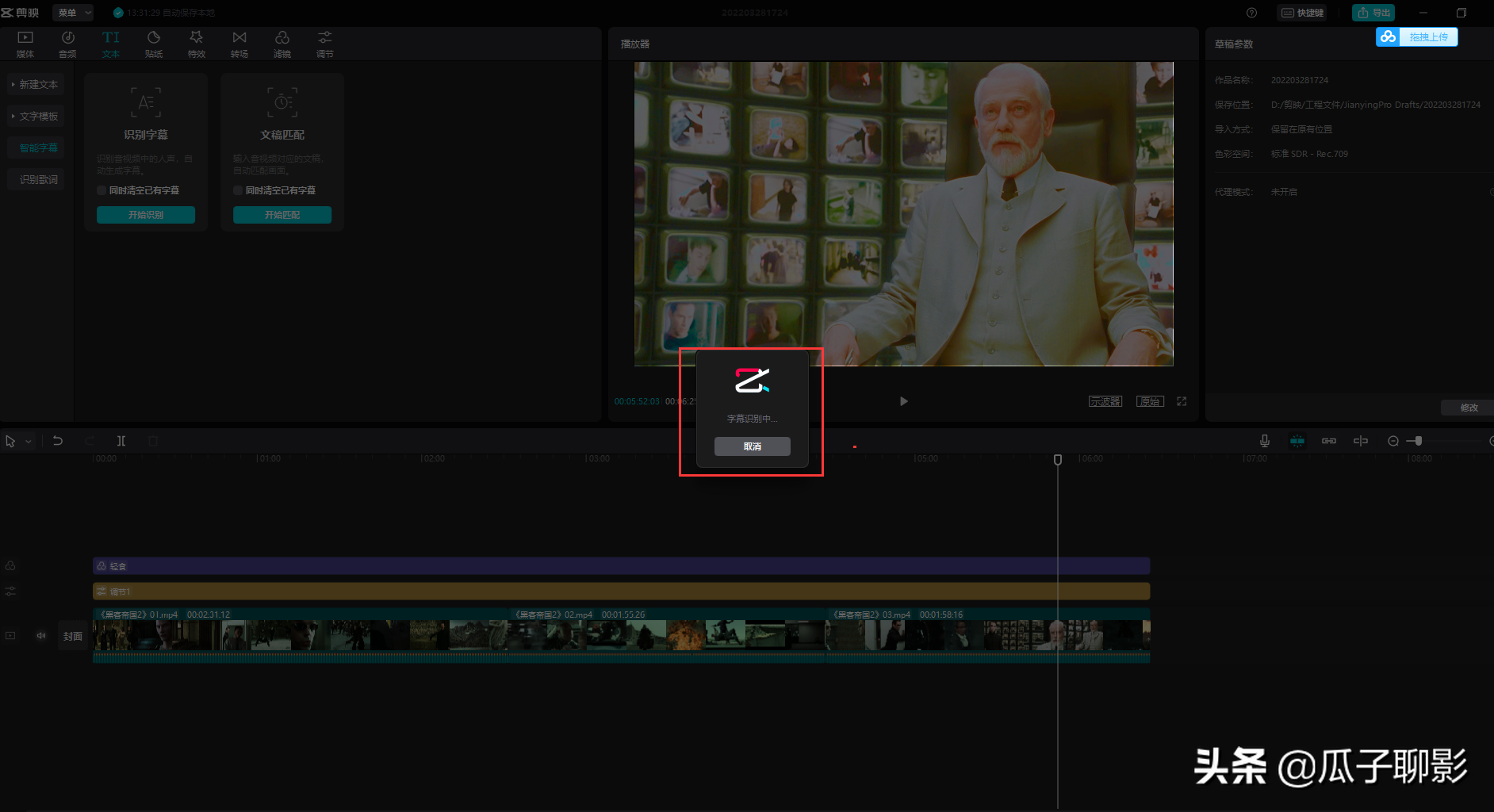Viewport: 1494px width, 812px height.
Task: Enter fullscreen preview mode
Action: click(1182, 401)
